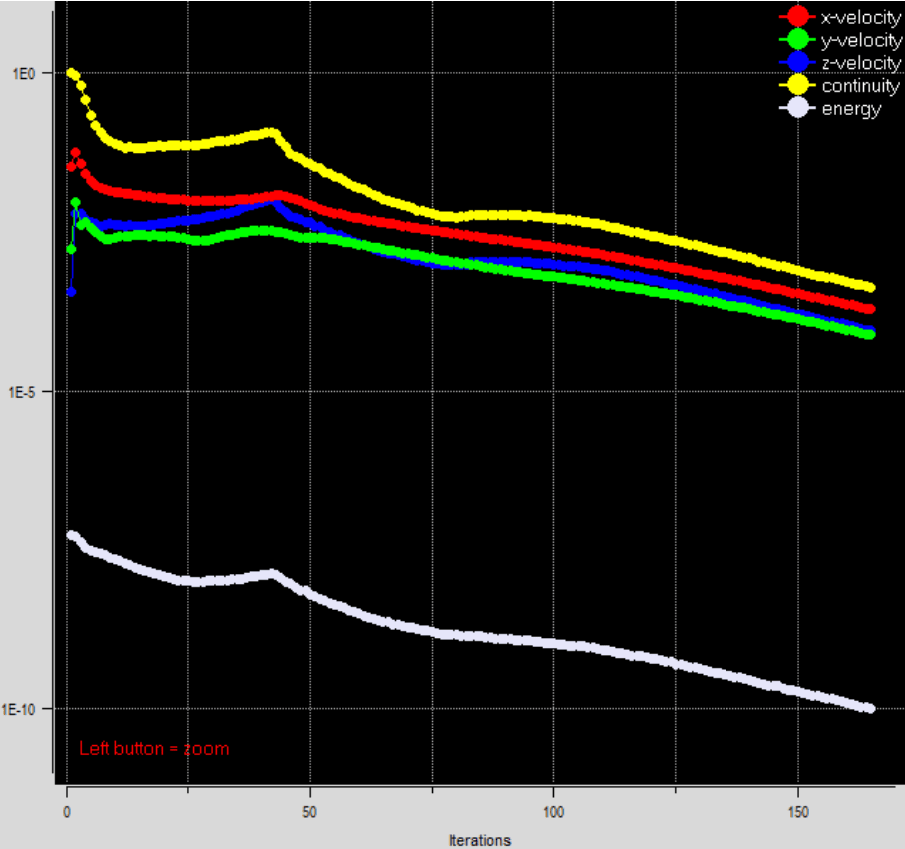Click the 1E-5 y-axis tick label

(x=20, y=391)
